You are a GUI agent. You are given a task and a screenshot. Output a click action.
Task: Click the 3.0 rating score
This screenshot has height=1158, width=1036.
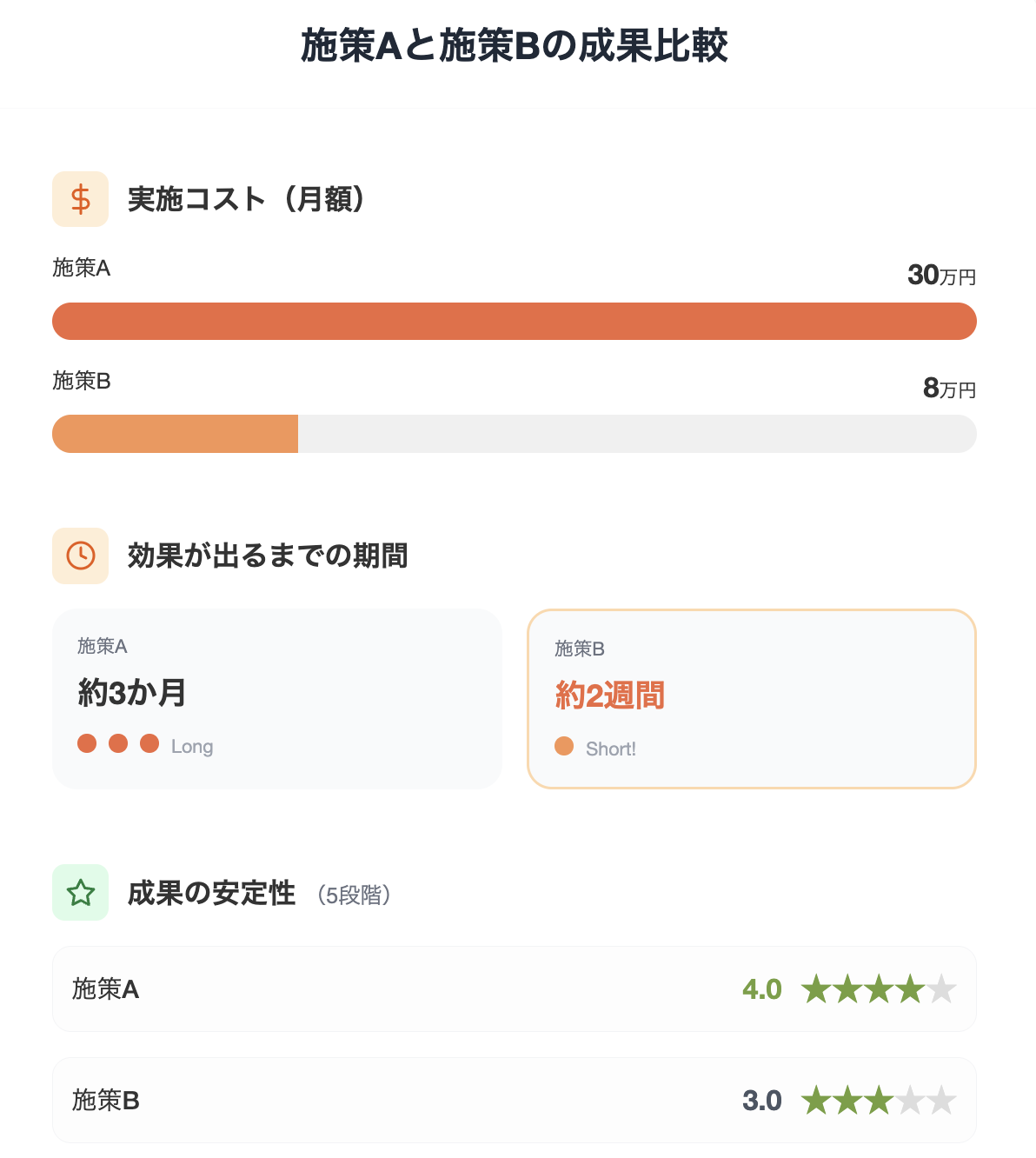(762, 1101)
